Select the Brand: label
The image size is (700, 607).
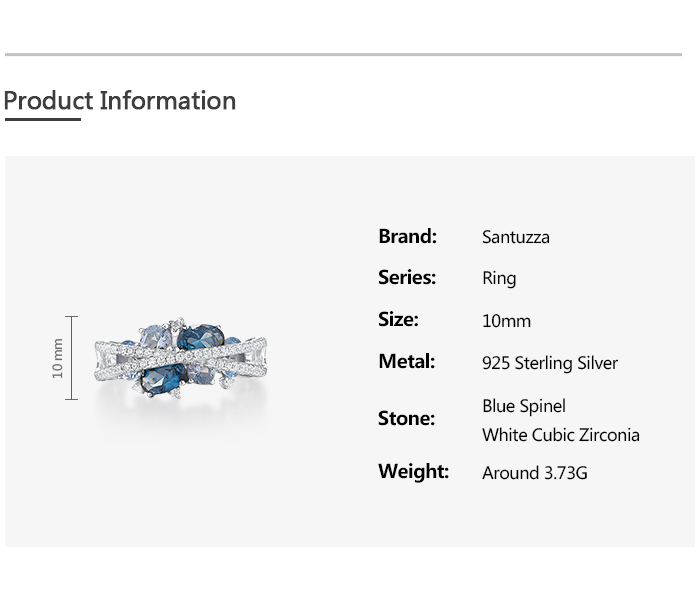407,237
